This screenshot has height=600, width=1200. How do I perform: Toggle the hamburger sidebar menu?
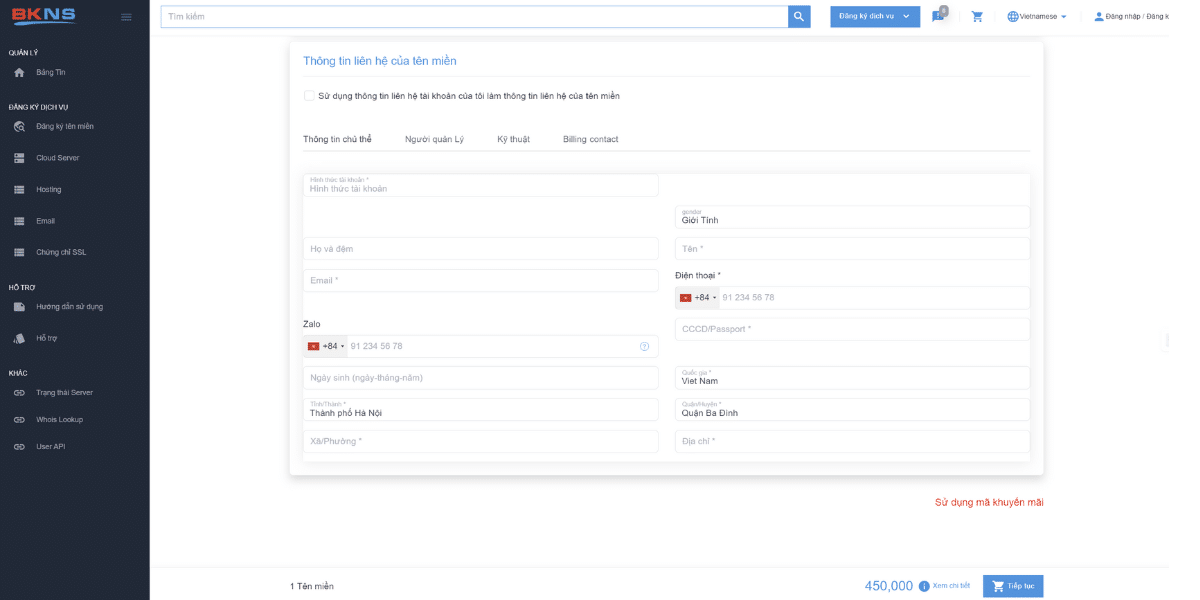tap(126, 17)
